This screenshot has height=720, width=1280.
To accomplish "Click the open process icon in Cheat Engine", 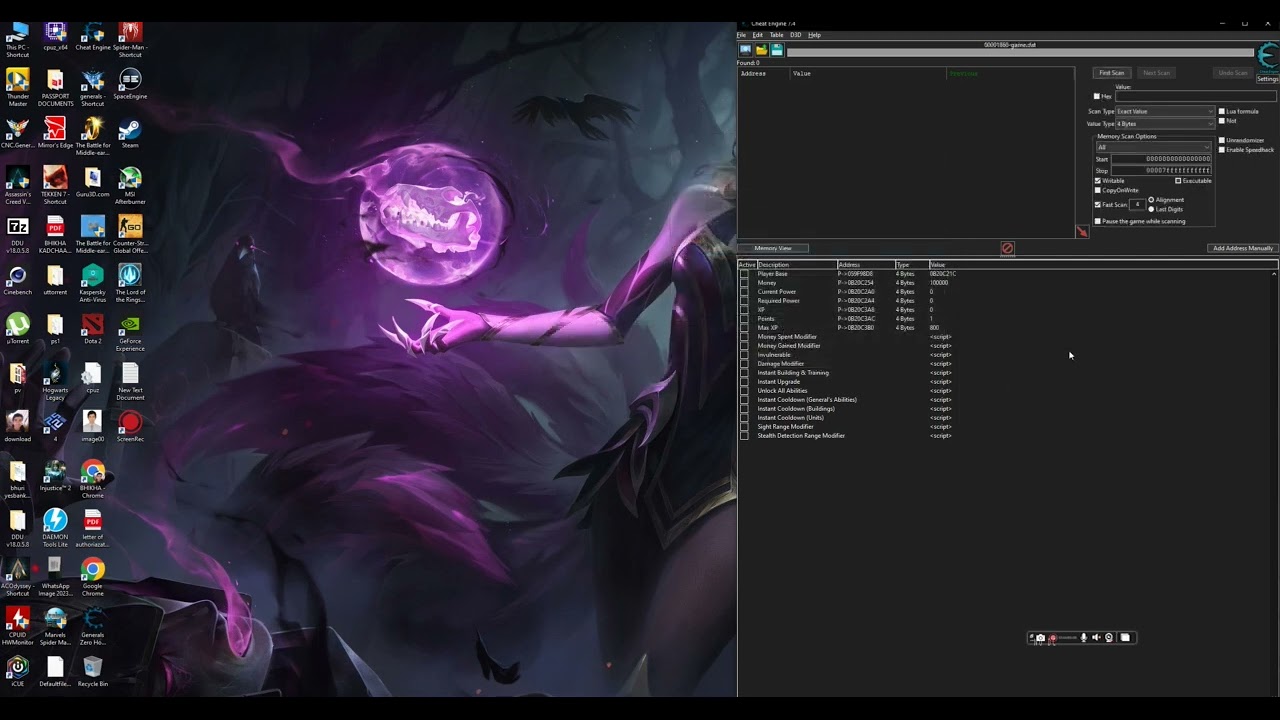I will [745, 49].
